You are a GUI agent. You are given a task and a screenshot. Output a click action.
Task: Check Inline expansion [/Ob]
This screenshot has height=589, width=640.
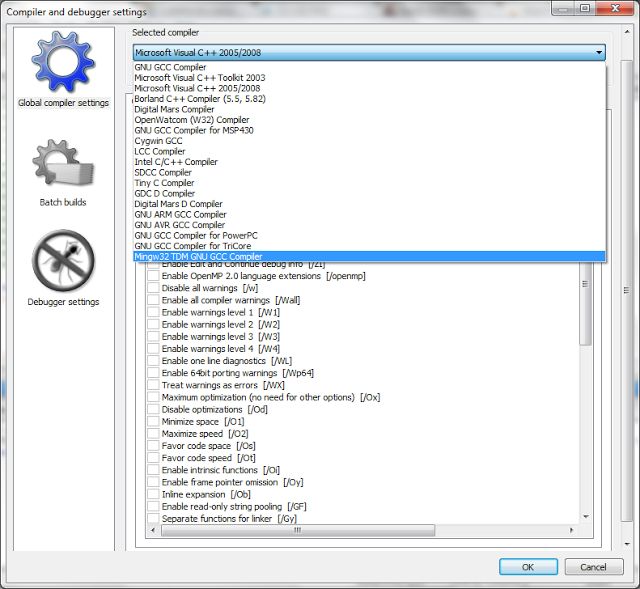coord(153,494)
